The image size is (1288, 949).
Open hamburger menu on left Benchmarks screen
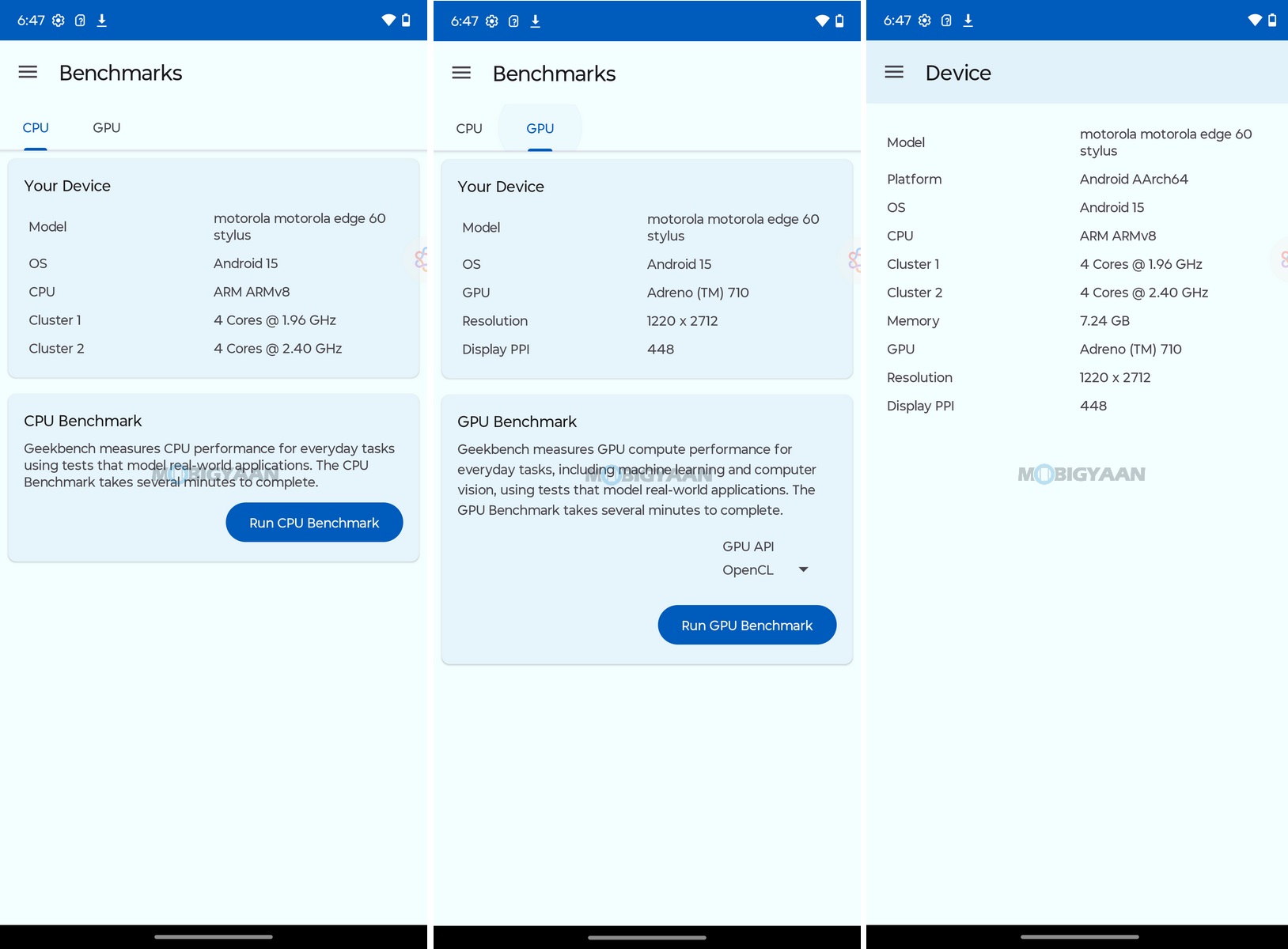pos(28,72)
